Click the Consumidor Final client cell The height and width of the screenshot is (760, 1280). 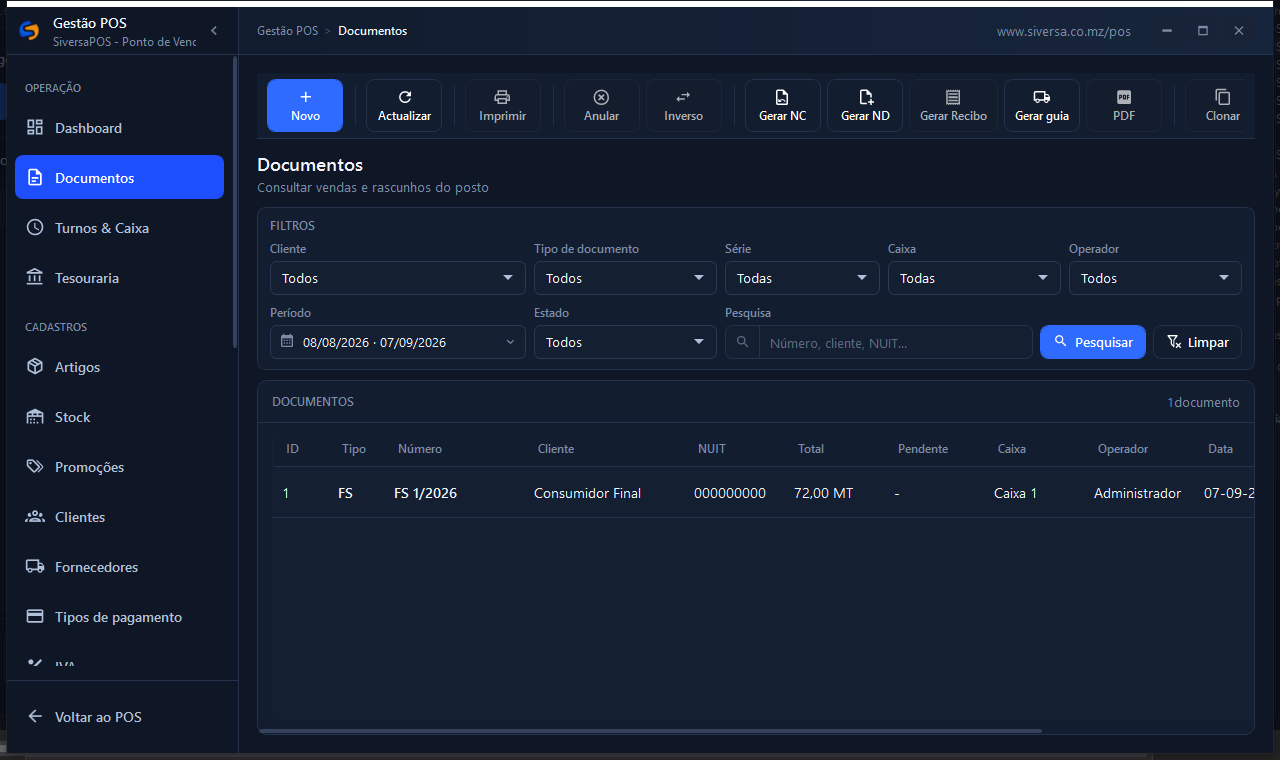click(x=587, y=493)
